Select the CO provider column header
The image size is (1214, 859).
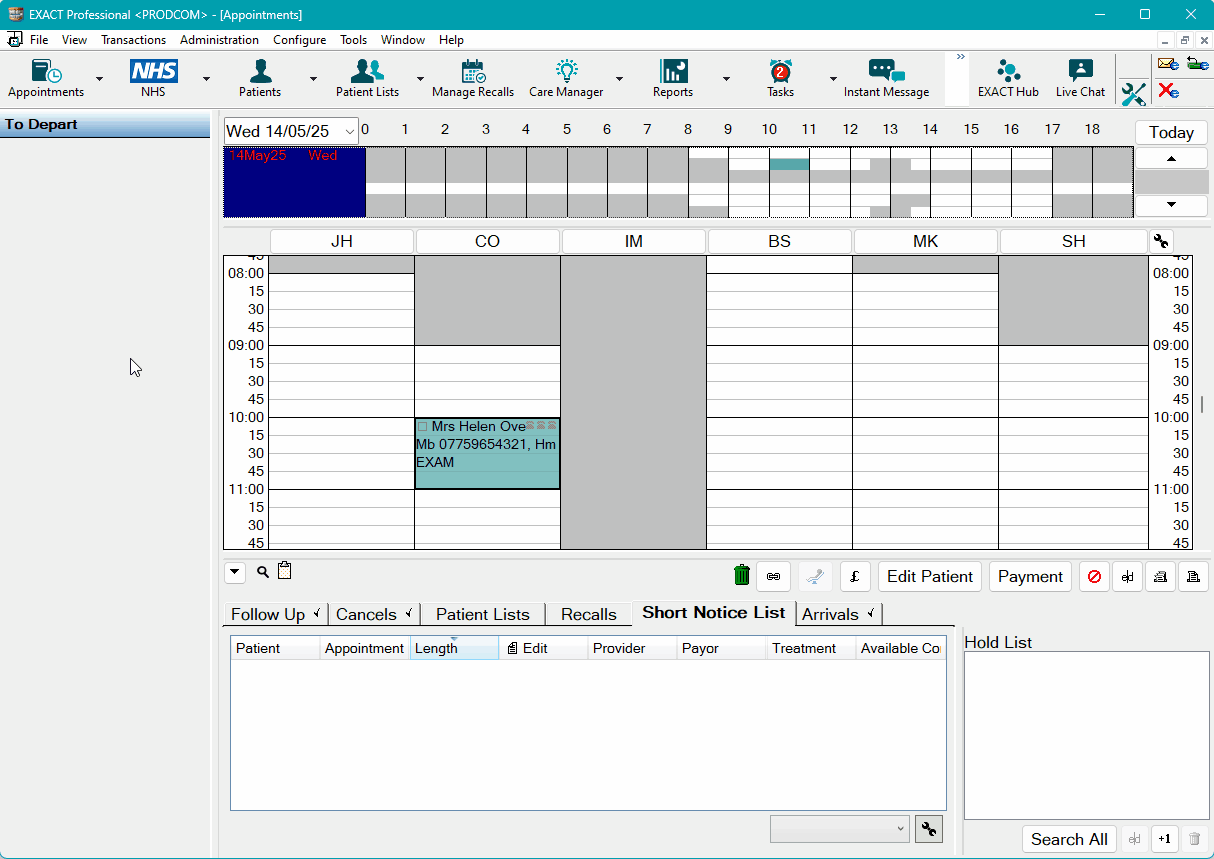487,241
